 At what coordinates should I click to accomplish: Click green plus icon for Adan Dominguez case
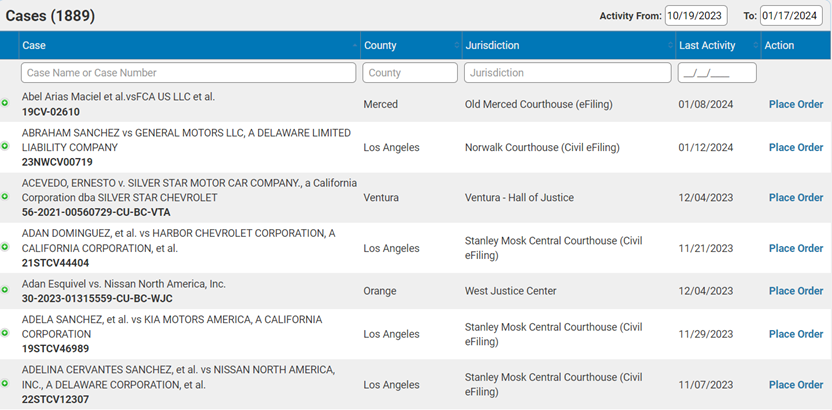pyautogui.click(x=5, y=248)
